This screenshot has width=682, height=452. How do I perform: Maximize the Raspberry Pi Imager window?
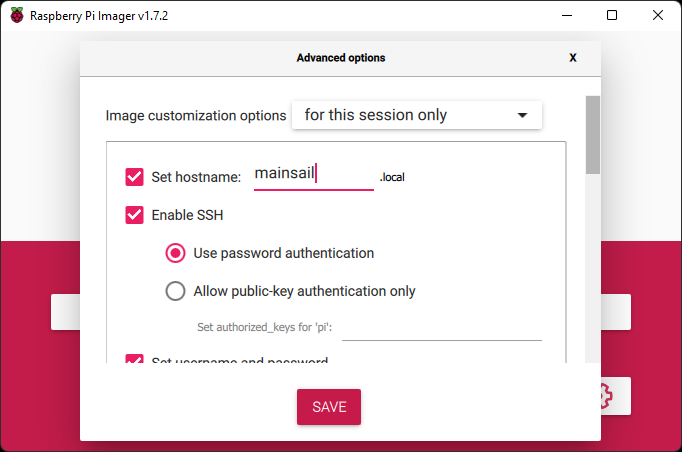click(x=612, y=15)
